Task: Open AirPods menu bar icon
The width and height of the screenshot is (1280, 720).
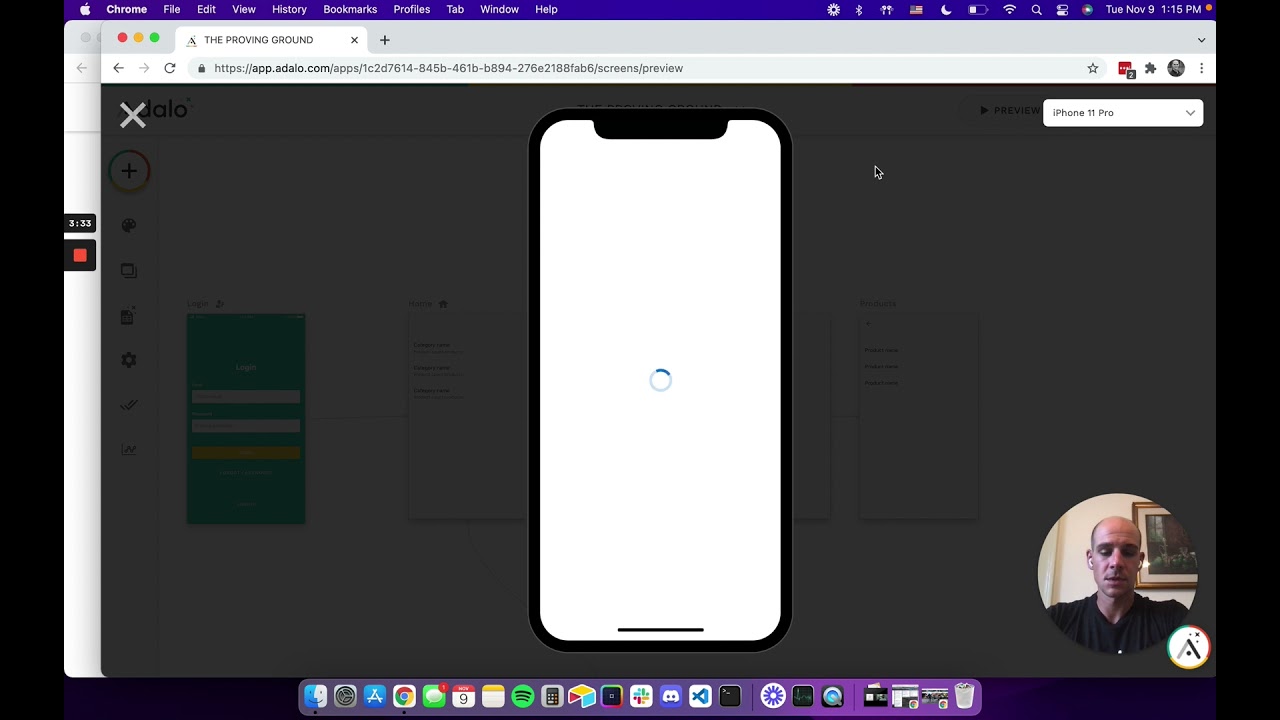Action: [x=886, y=9]
